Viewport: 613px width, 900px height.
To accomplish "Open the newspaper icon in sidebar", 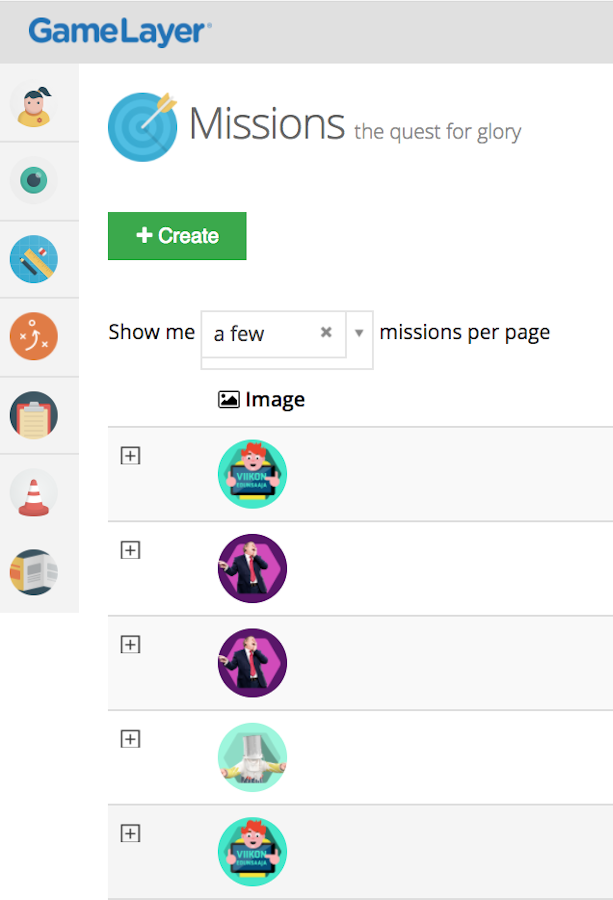I will [34, 572].
